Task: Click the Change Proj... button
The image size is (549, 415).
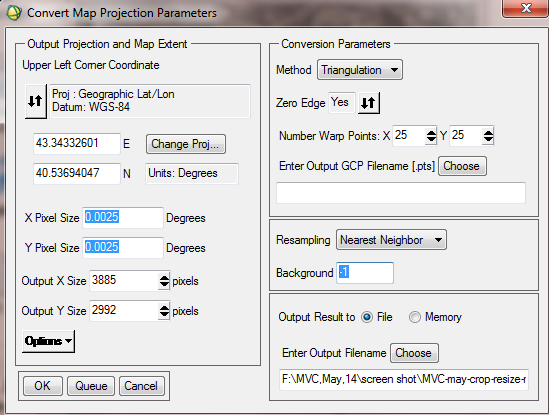Action: click(186, 144)
